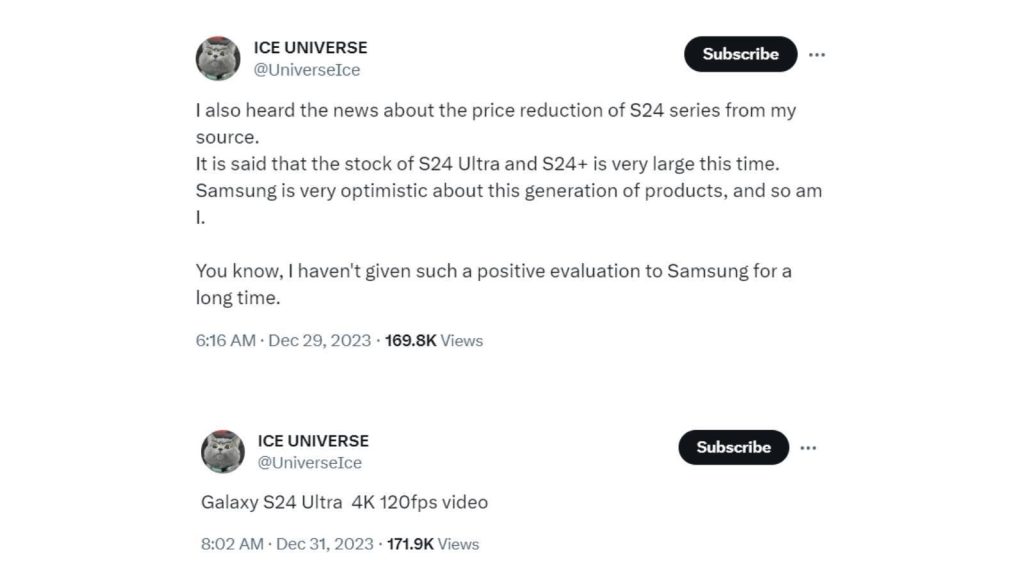Screen dimensions: 1024x576
Task: Click the cat avatar on the price reduction tweet
Action: (218, 58)
